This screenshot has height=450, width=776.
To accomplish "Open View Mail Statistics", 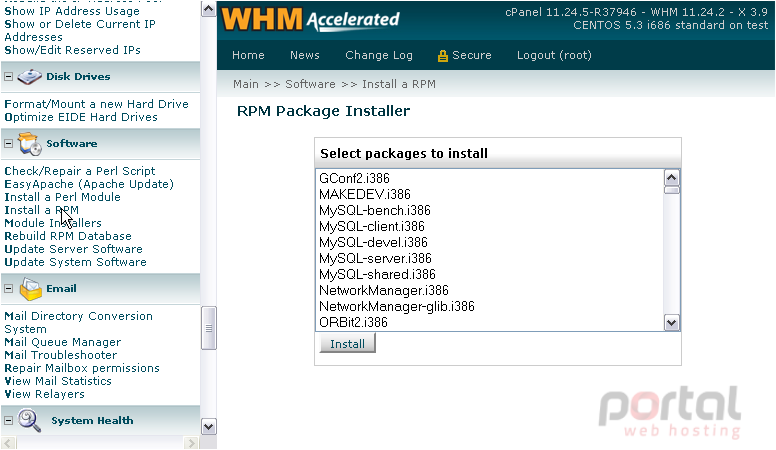I will (58, 381).
